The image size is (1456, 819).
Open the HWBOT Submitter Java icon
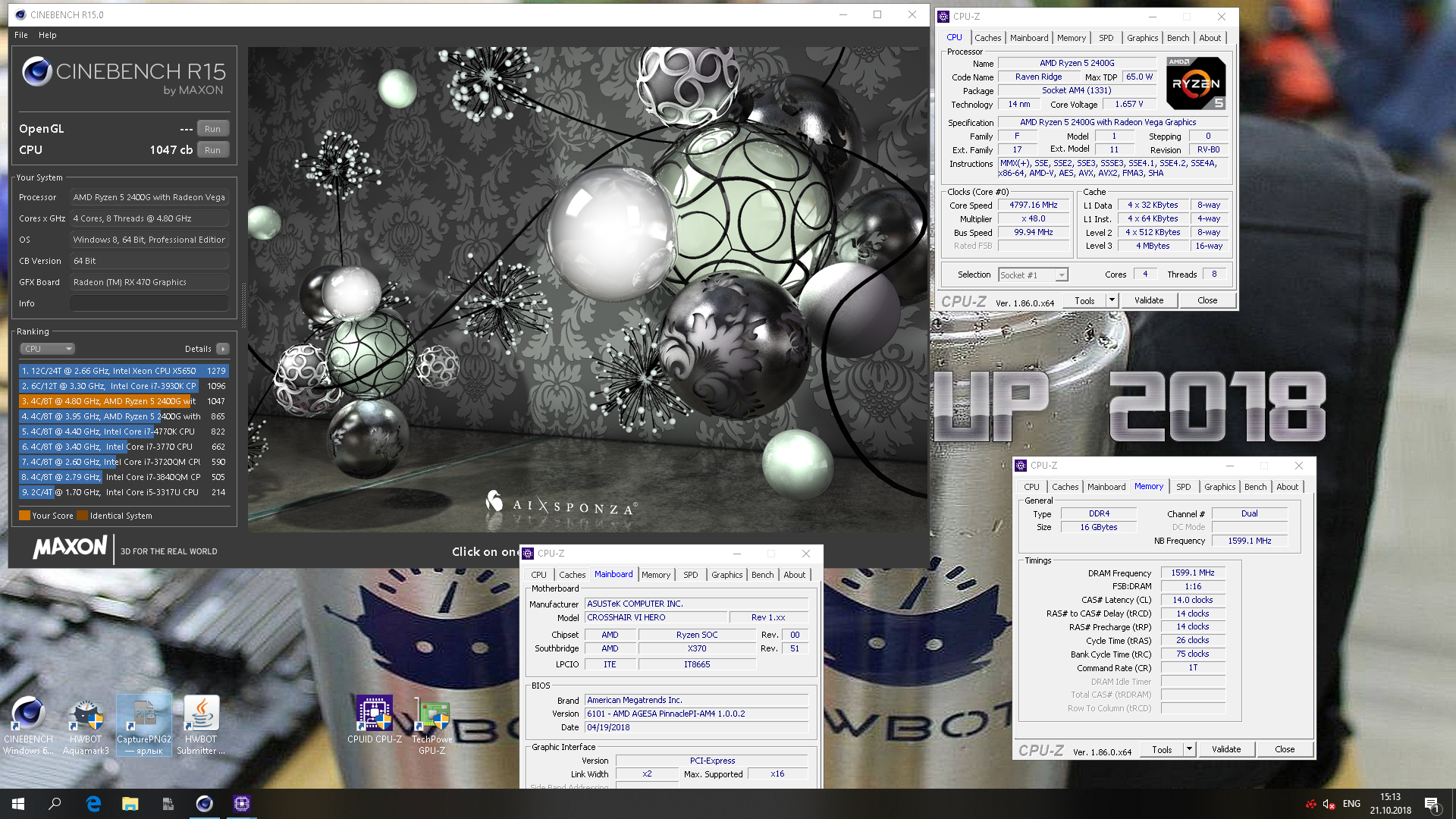pyautogui.click(x=201, y=726)
